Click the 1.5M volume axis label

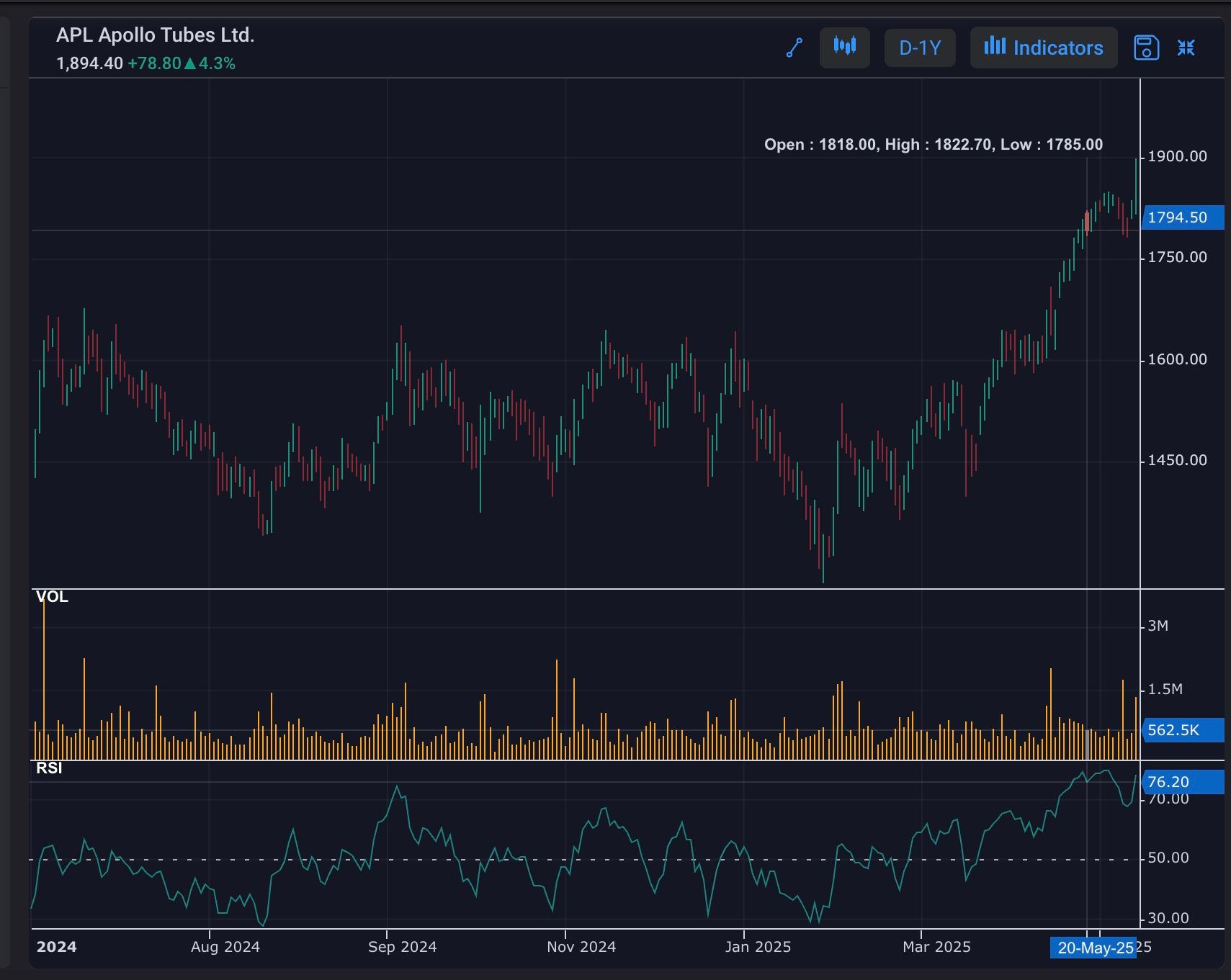[1165, 689]
